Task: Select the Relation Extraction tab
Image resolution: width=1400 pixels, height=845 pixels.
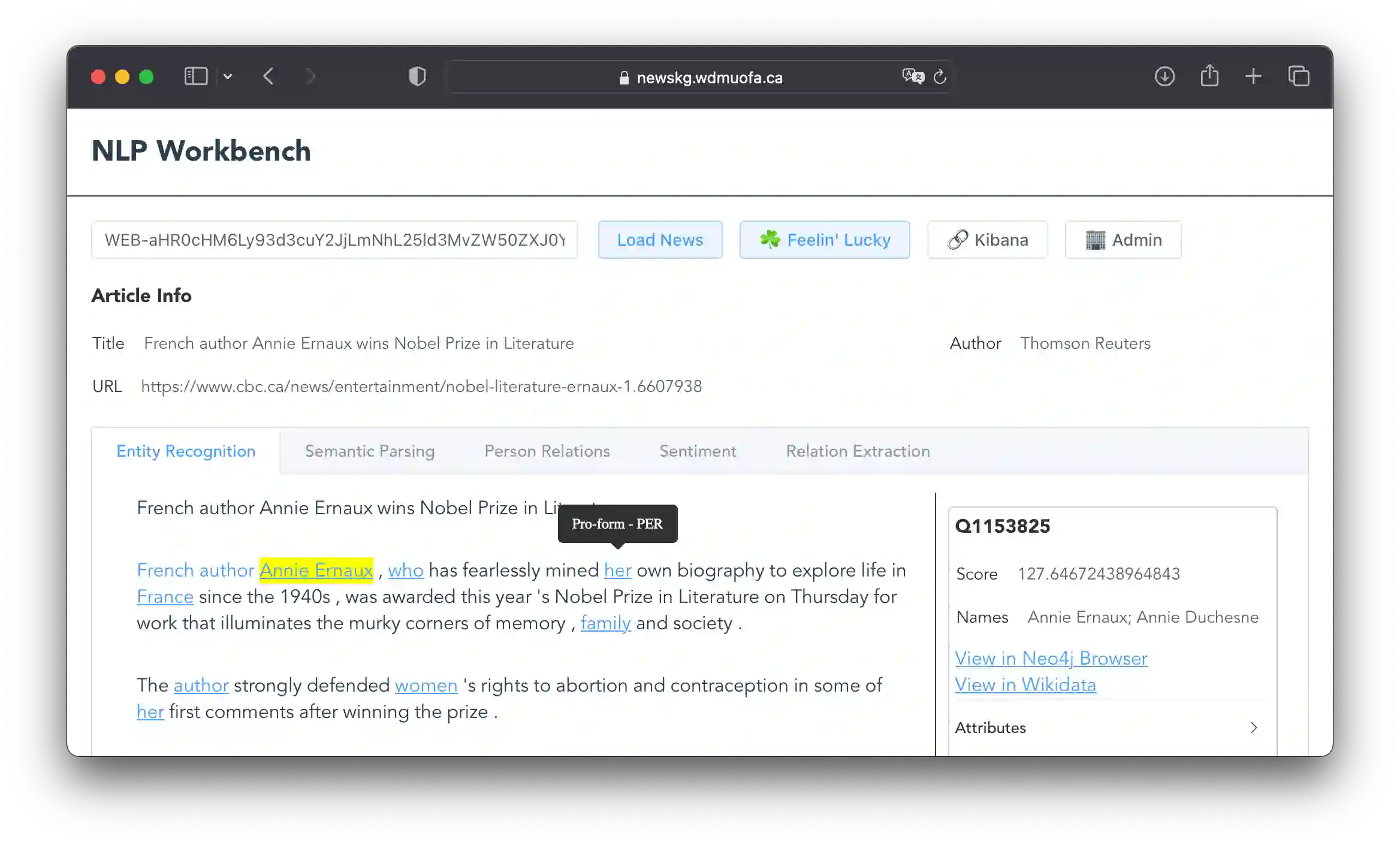Action: pos(858,451)
